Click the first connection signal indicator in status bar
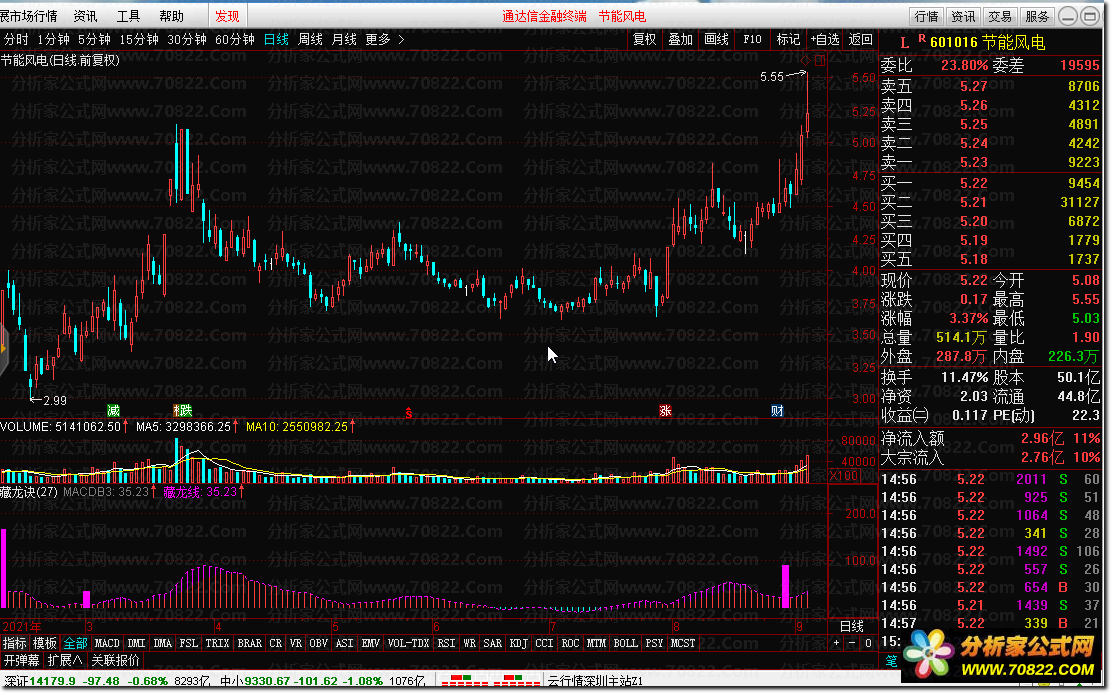Screen dimensions: 1113x694 pos(465,681)
